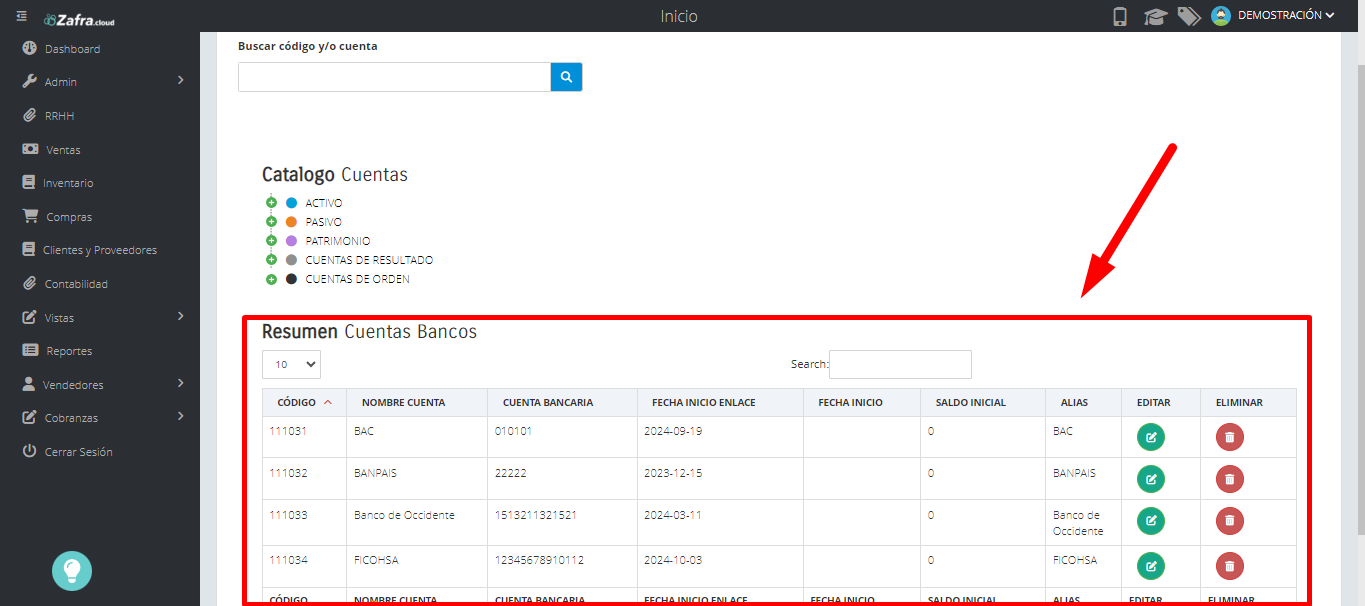
Task: Click the search magnifier button
Action: [566, 77]
